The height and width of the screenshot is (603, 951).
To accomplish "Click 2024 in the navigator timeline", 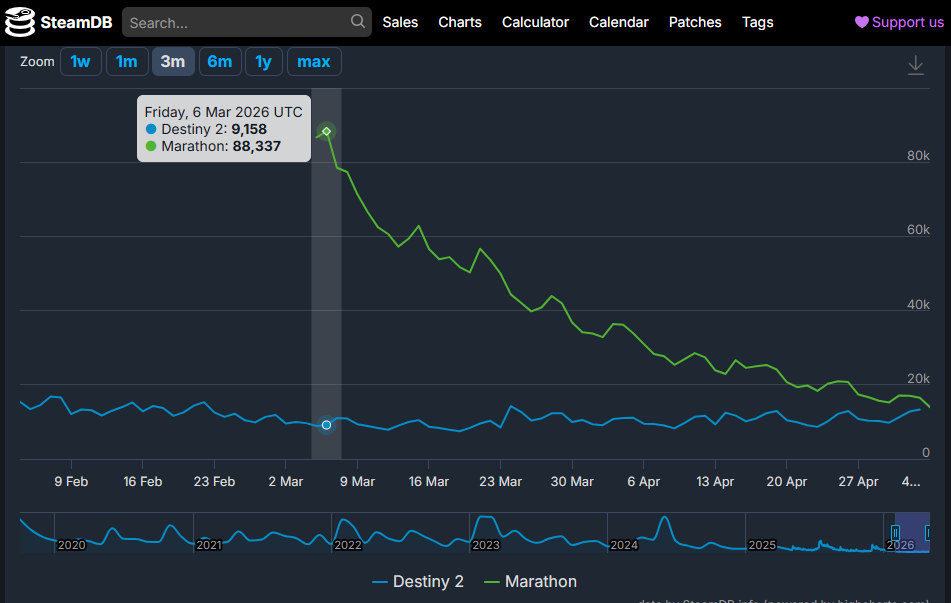I will coord(624,545).
